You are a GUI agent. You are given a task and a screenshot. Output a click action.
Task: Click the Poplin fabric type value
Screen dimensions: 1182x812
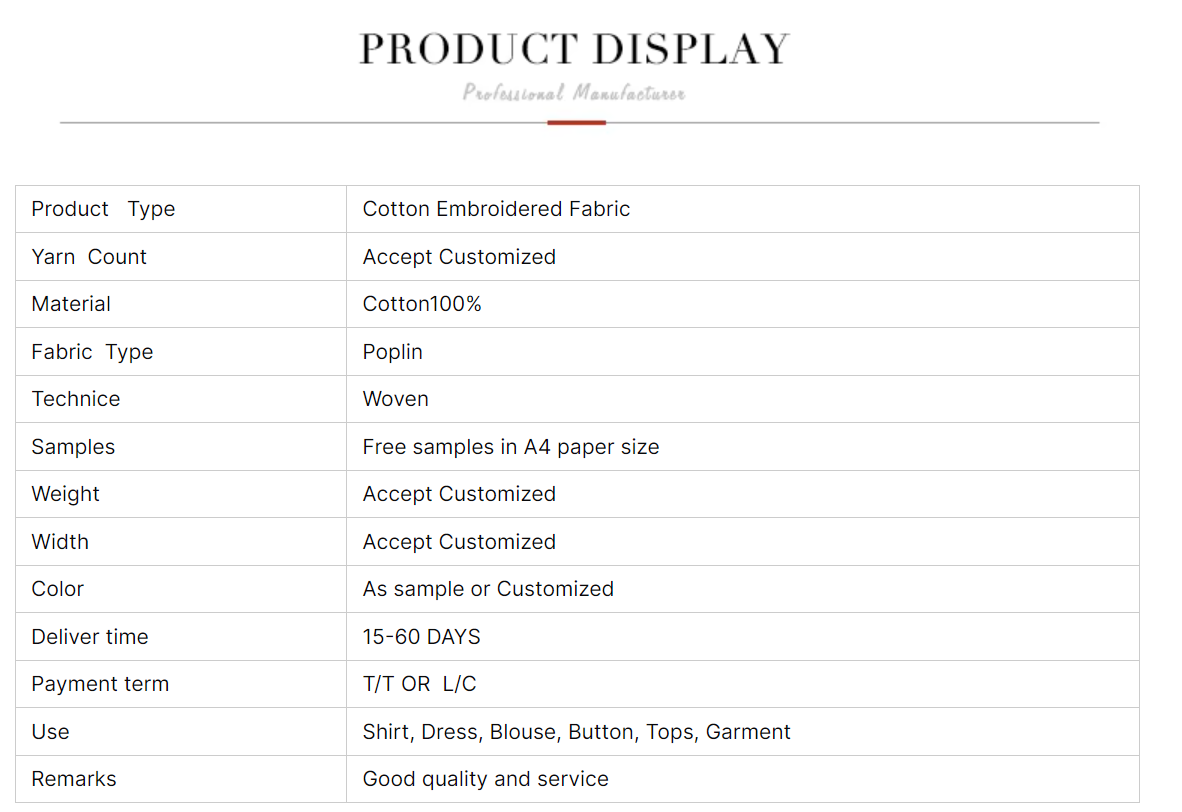pyautogui.click(x=392, y=352)
